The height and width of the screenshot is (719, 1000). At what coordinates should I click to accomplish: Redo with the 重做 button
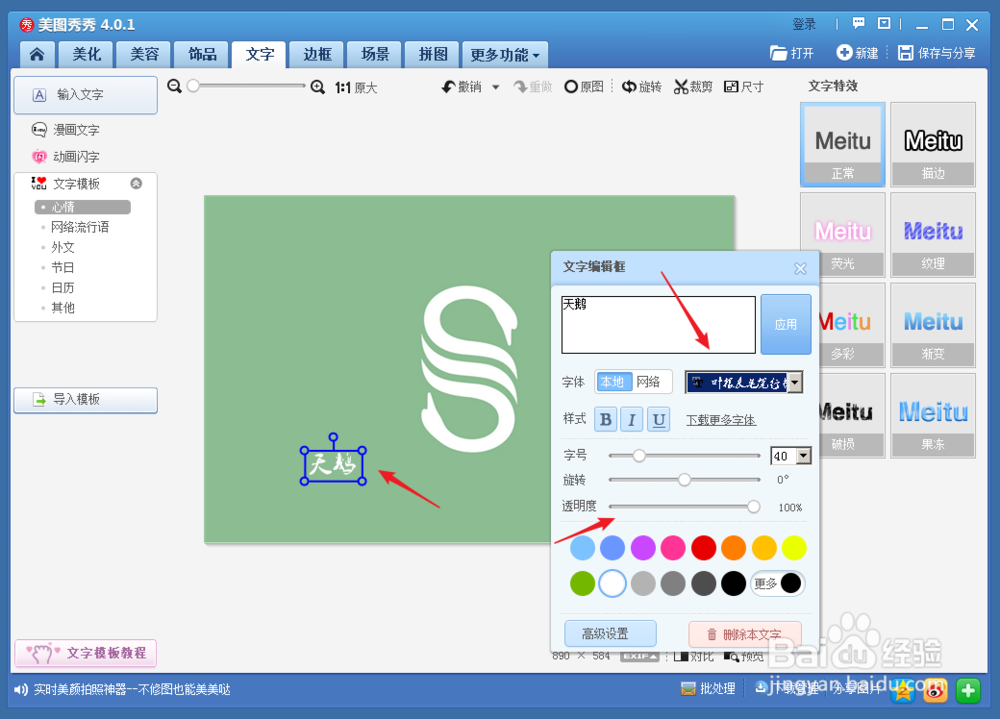click(533, 87)
